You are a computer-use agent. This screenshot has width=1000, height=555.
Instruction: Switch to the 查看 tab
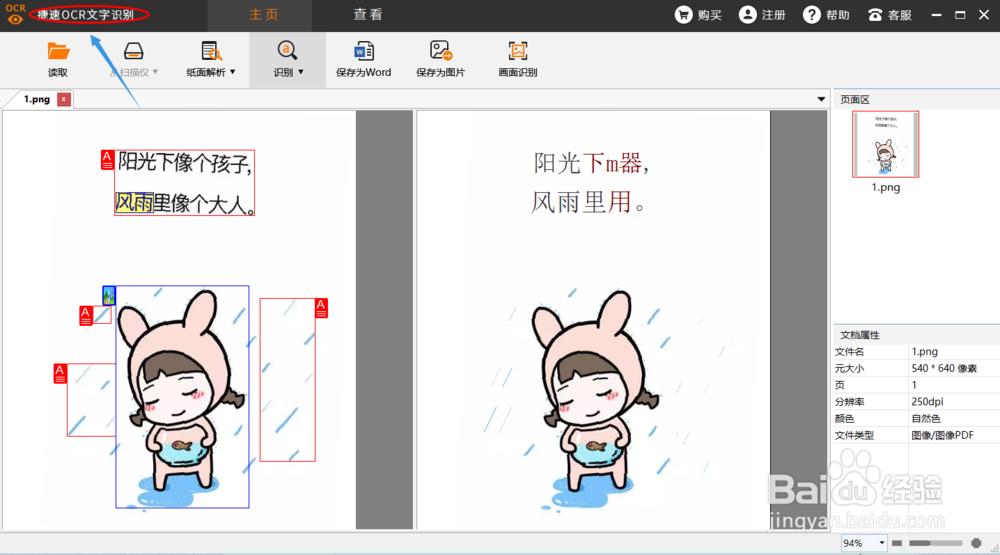pyautogui.click(x=368, y=15)
